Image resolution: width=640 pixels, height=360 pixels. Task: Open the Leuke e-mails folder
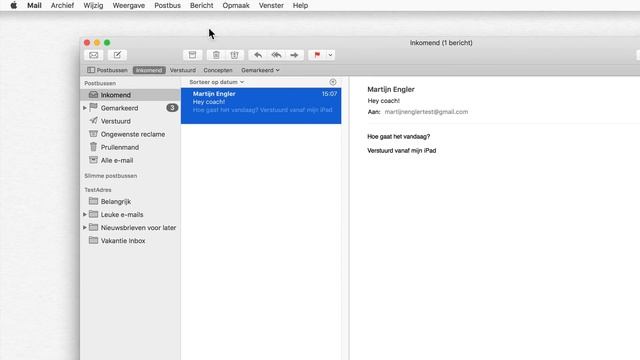130,214
